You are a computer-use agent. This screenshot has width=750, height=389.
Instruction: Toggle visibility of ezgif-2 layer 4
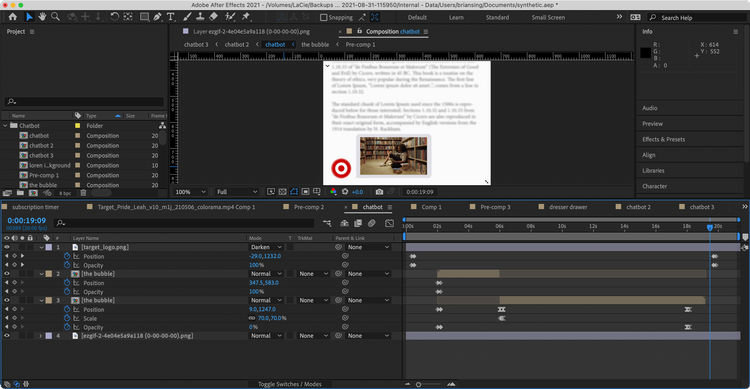[x=7, y=336]
